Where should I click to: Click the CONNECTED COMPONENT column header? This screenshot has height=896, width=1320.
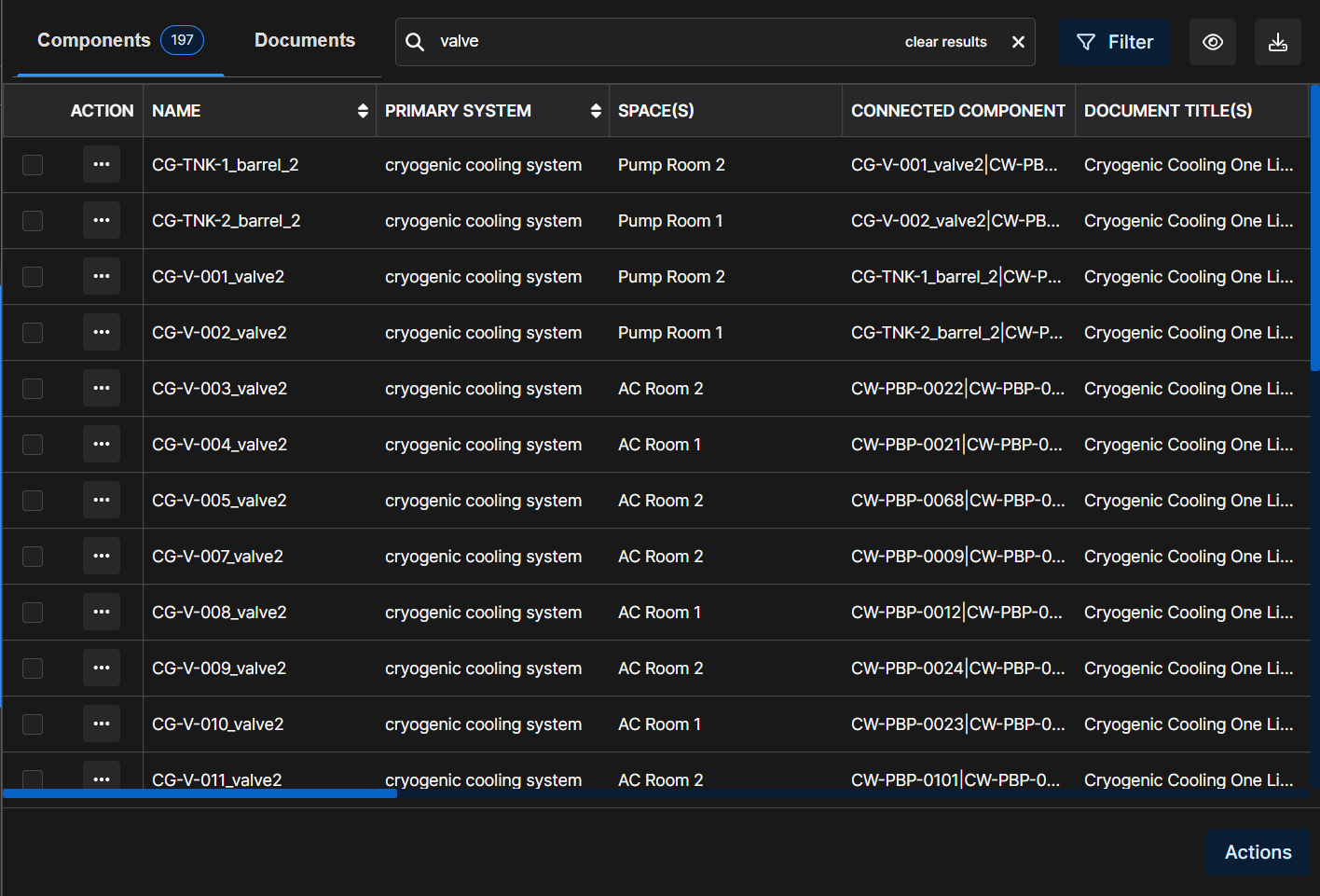click(x=958, y=111)
